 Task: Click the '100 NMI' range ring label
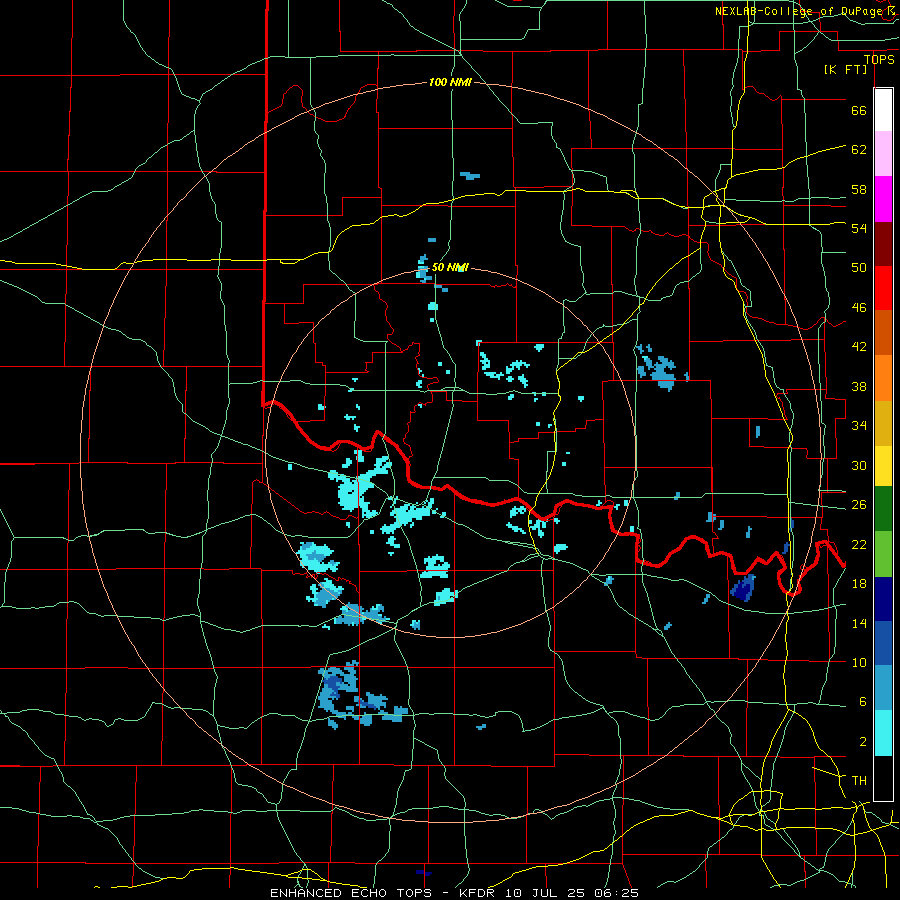pos(450,83)
